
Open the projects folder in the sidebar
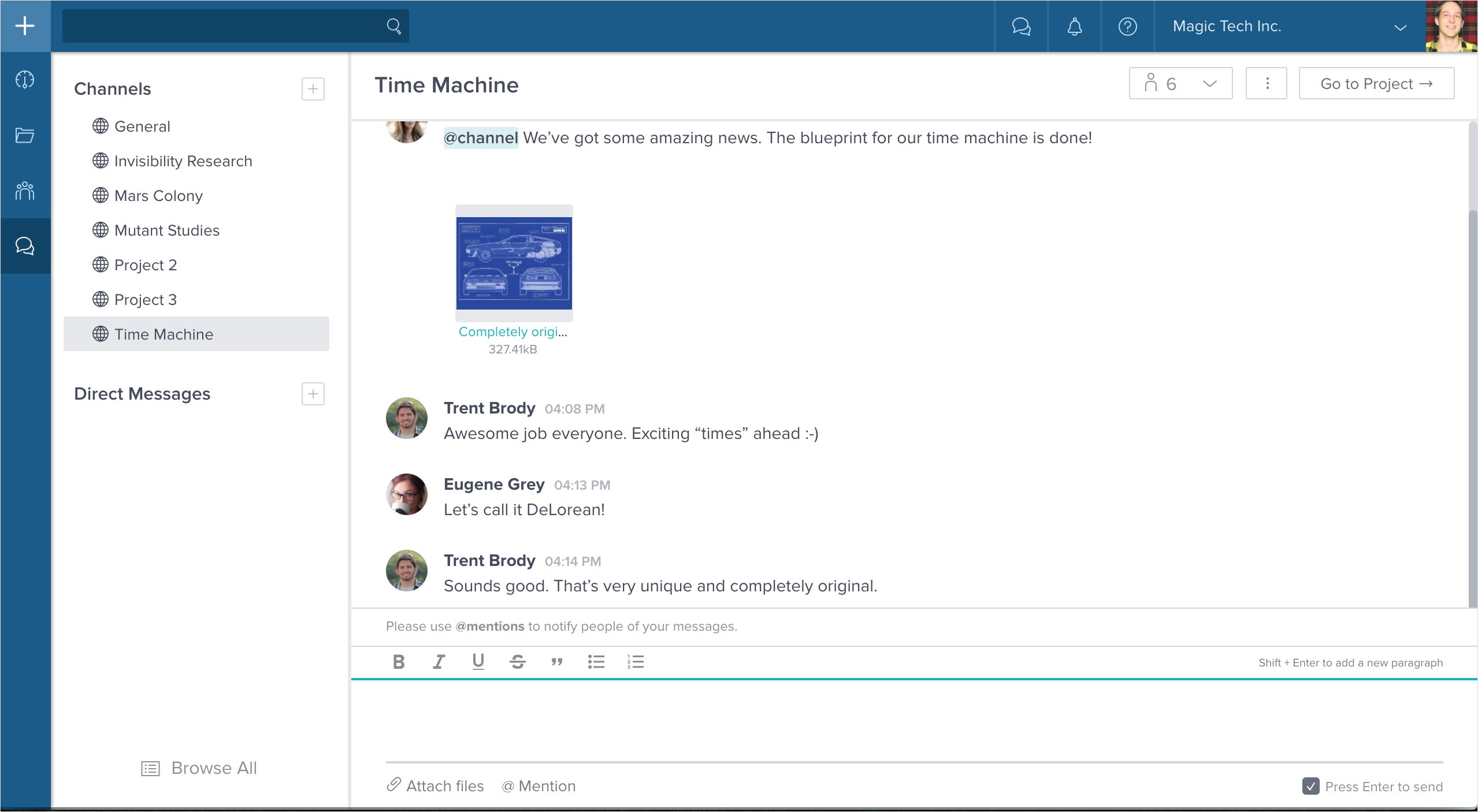pyautogui.click(x=25, y=136)
